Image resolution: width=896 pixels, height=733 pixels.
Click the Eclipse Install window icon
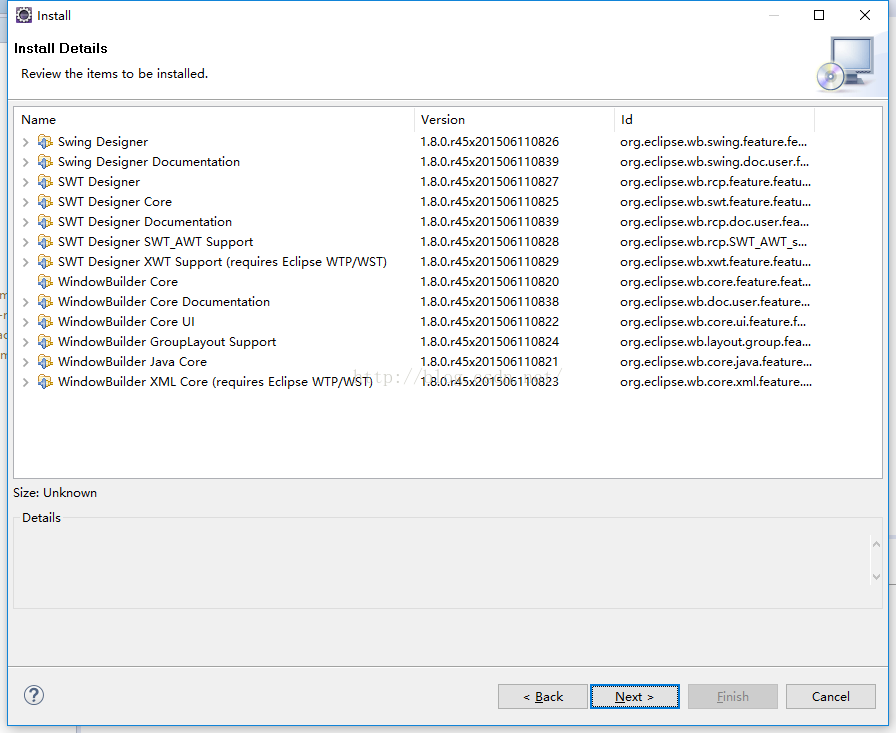24,15
